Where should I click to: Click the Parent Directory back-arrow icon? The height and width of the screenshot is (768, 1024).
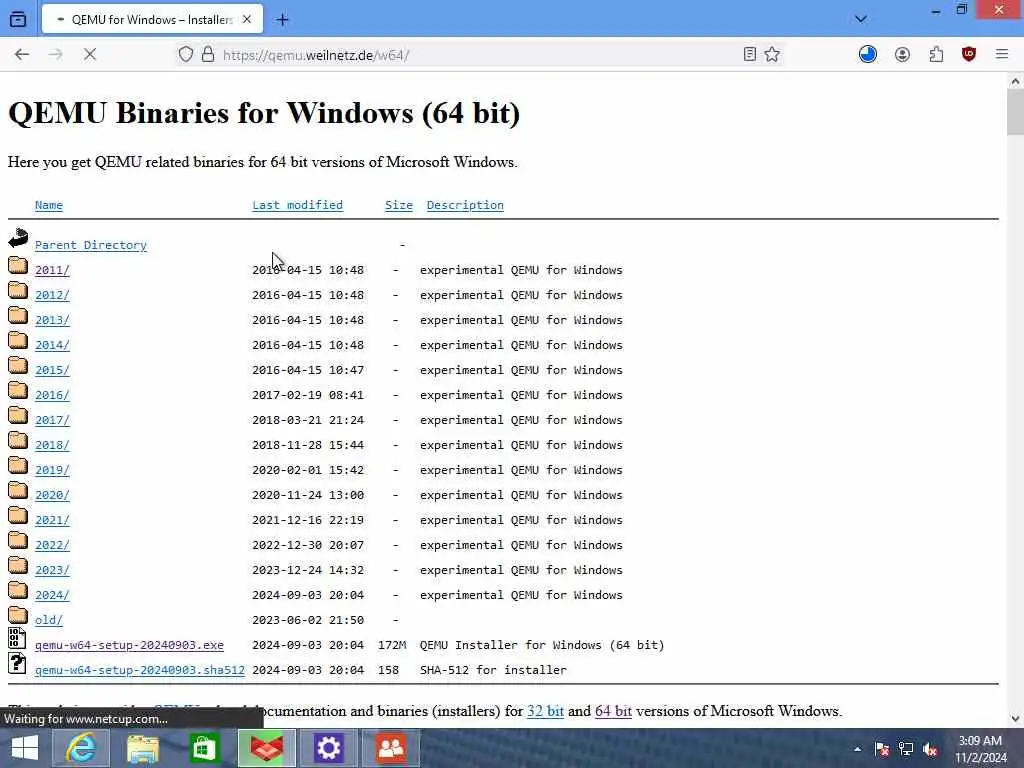(18, 238)
